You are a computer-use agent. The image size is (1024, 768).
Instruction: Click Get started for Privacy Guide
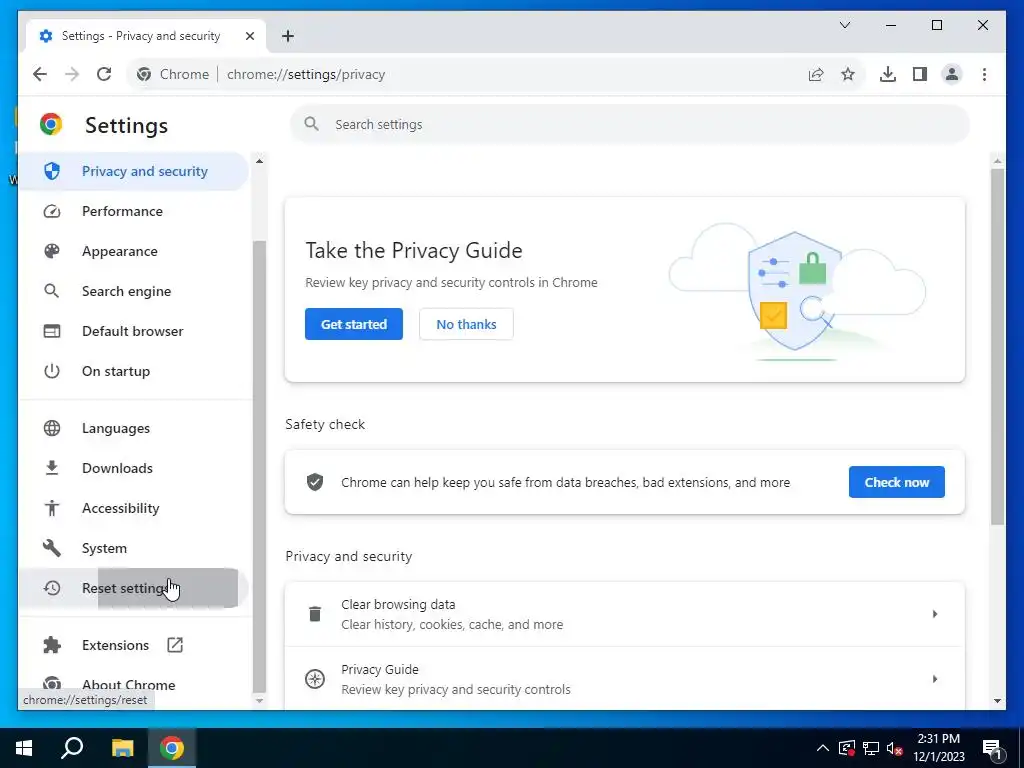[x=353, y=324]
